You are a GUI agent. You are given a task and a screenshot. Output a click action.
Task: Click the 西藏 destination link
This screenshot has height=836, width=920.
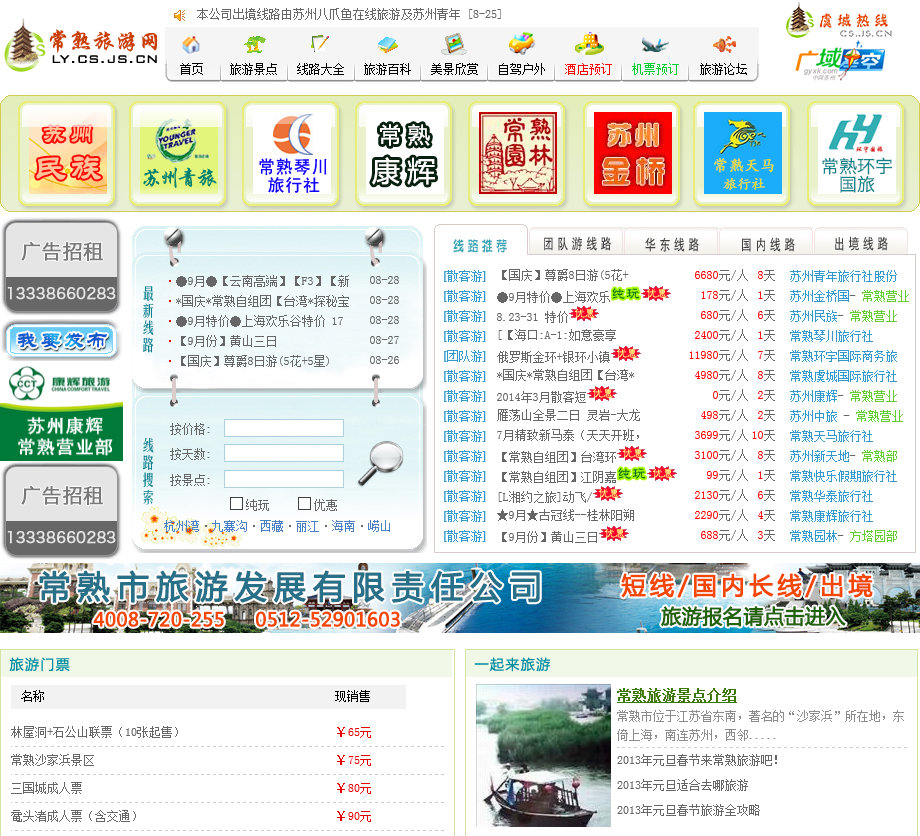tap(272, 526)
